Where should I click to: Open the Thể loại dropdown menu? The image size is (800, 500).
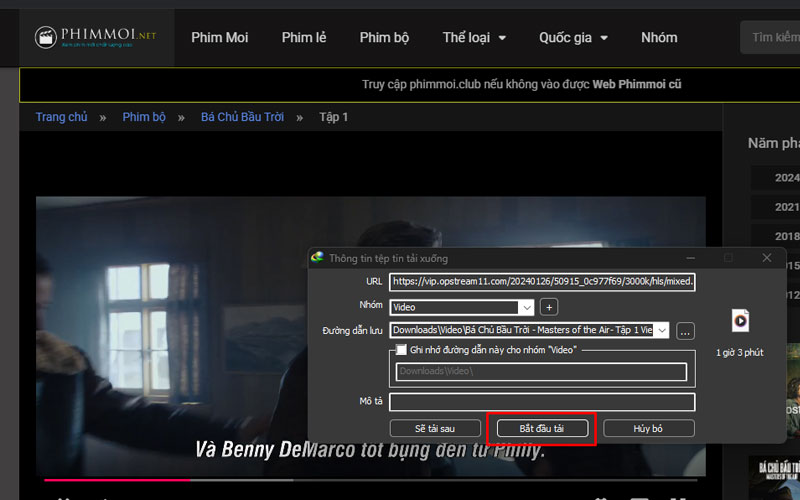tap(474, 38)
